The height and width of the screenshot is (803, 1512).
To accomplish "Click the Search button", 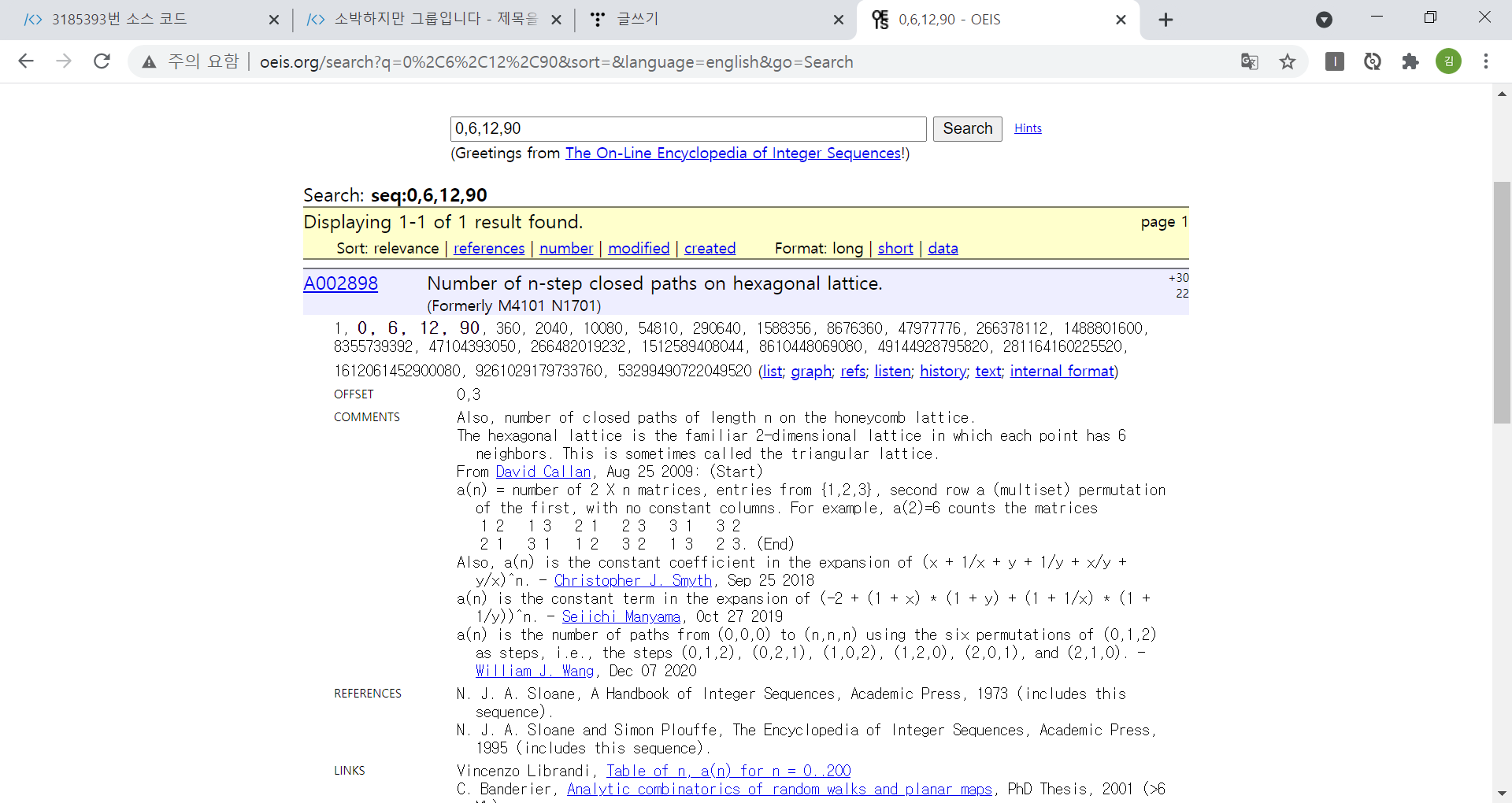I will pyautogui.click(x=967, y=128).
